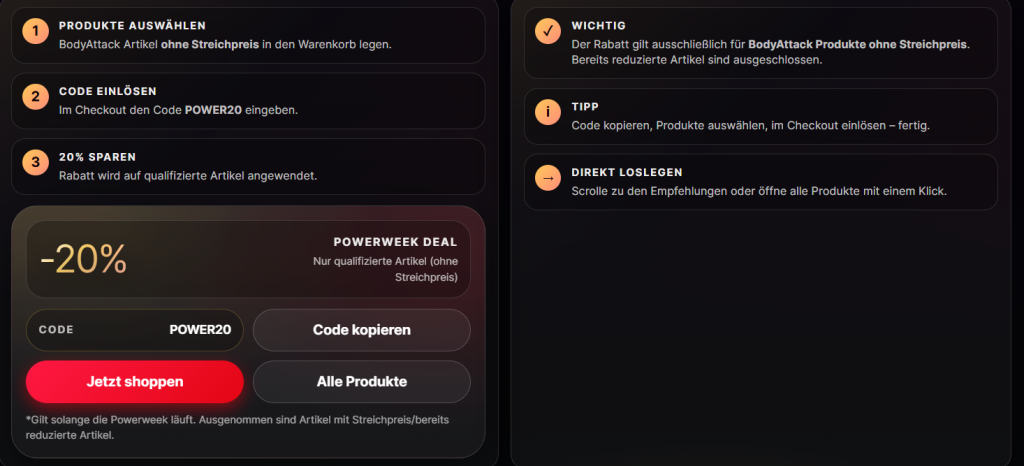Select the POWER20 code field
1024x466 pixels.
[x=135, y=329]
